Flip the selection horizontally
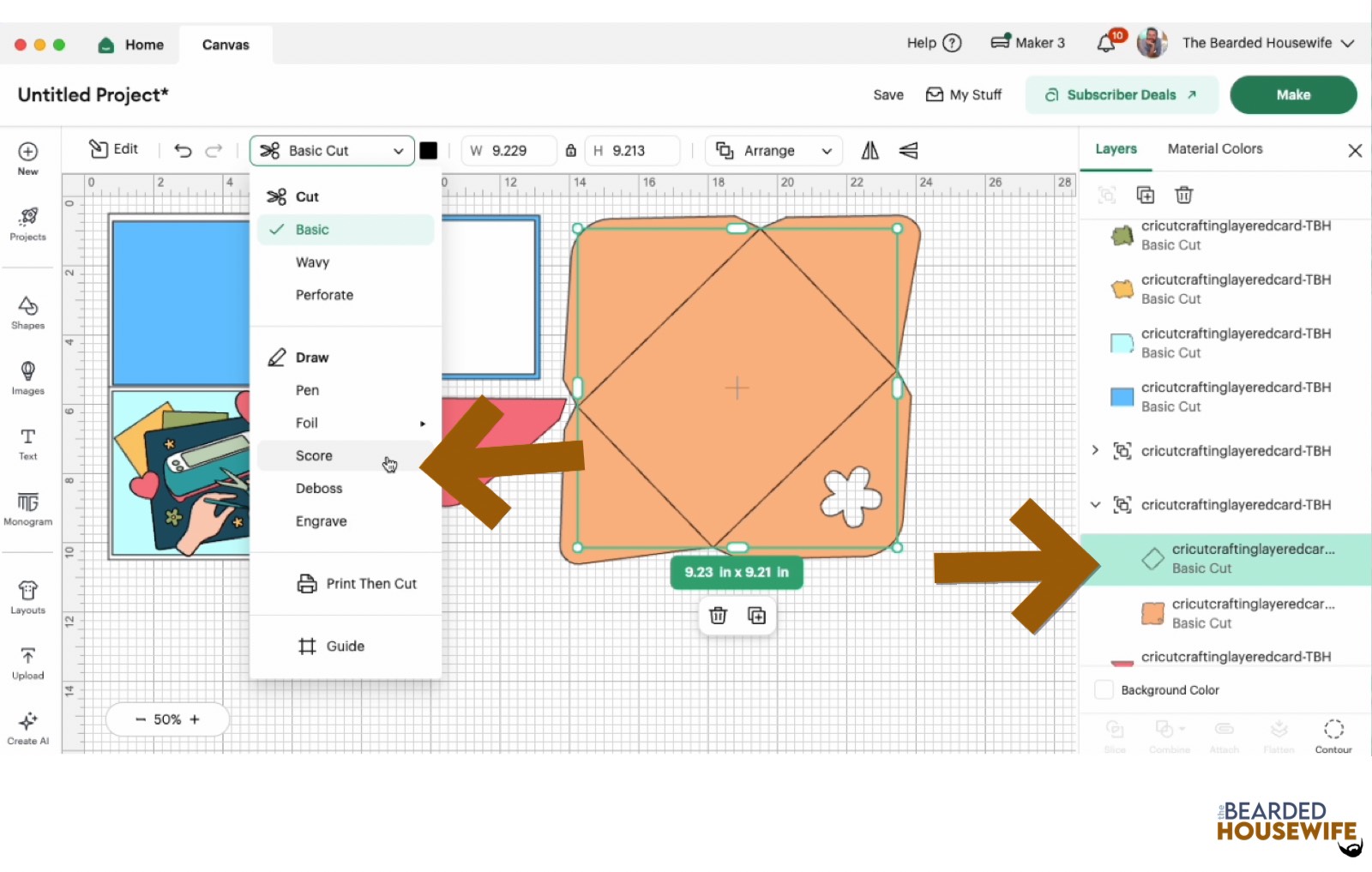This screenshot has width=1372, height=872. pos(870,151)
